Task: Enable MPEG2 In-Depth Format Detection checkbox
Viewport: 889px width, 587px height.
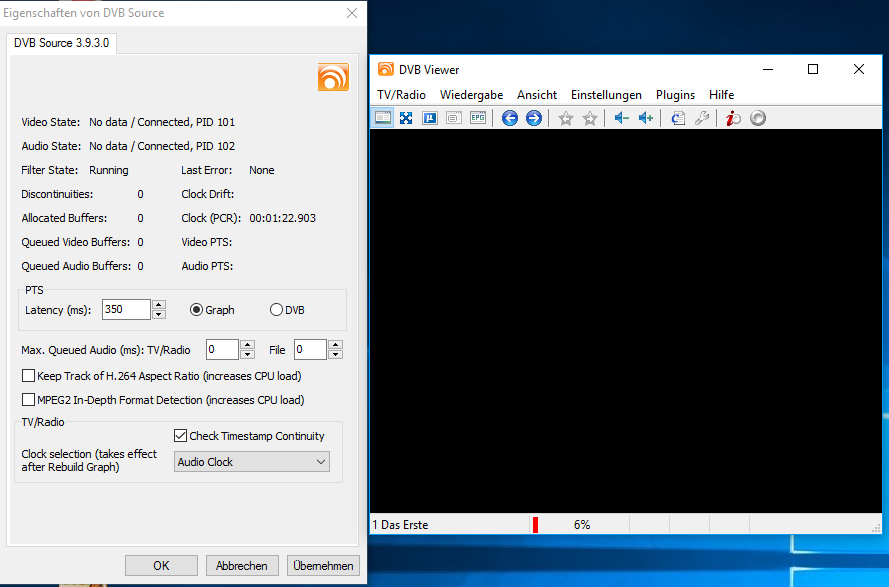Action: [x=29, y=400]
